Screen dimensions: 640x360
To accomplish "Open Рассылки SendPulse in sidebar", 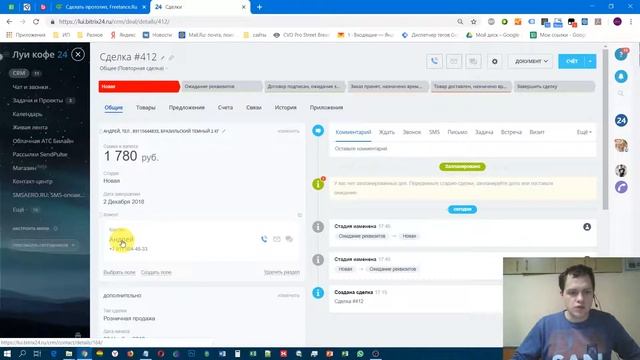I will click(x=40, y=154).
